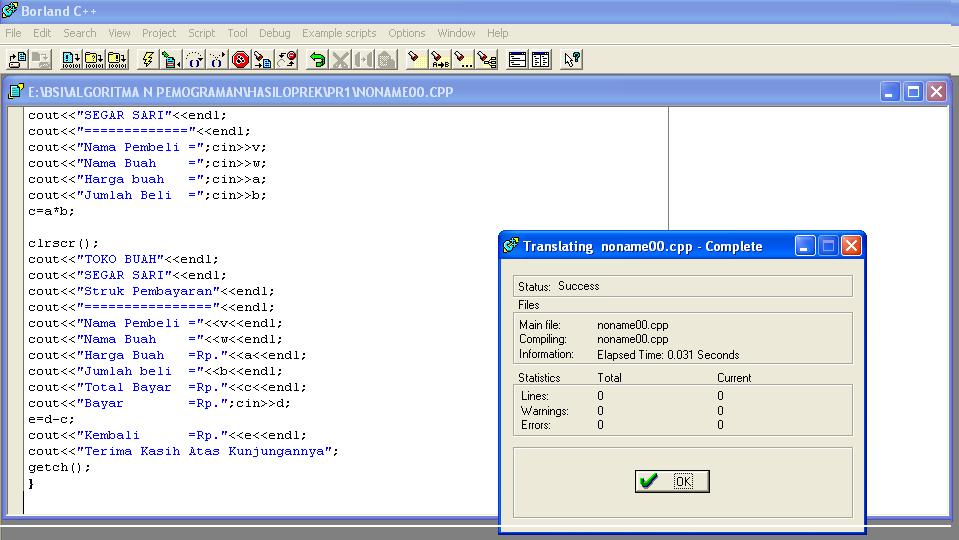Click the code line 'e=d-c;'

51,419
